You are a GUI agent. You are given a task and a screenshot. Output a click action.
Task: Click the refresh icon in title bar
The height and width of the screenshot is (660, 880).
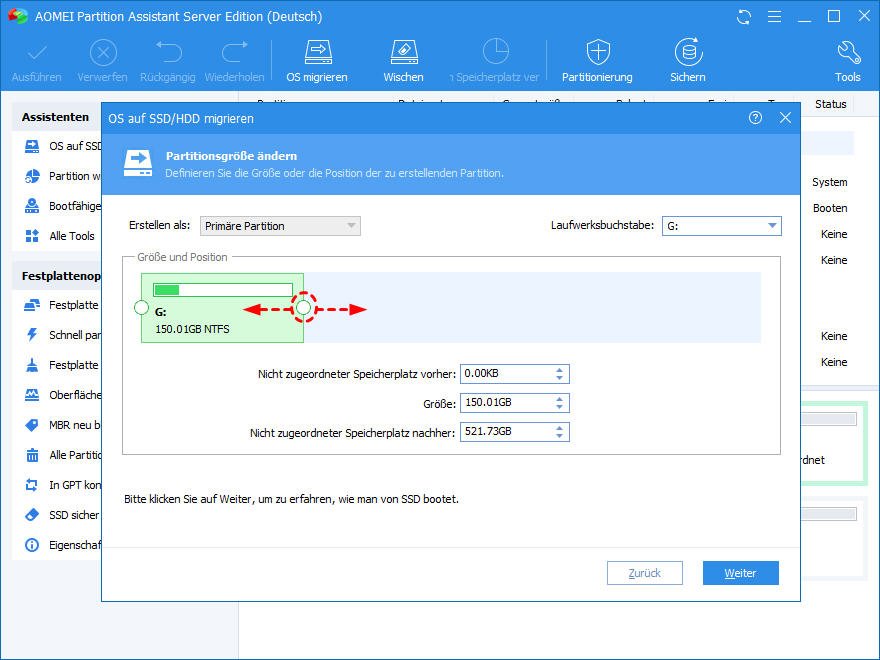coord(744,17)
